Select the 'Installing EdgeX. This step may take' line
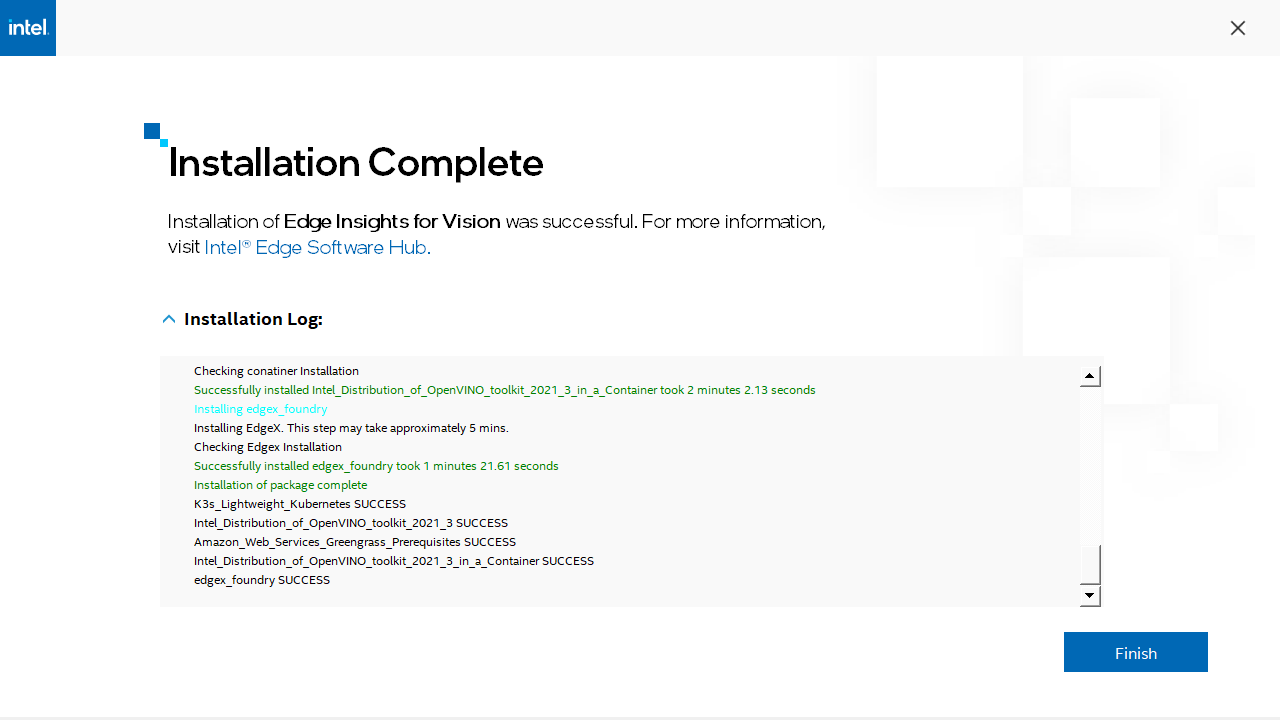The width and height of the screenshot is (1281, 720). [x=351, y=428]
